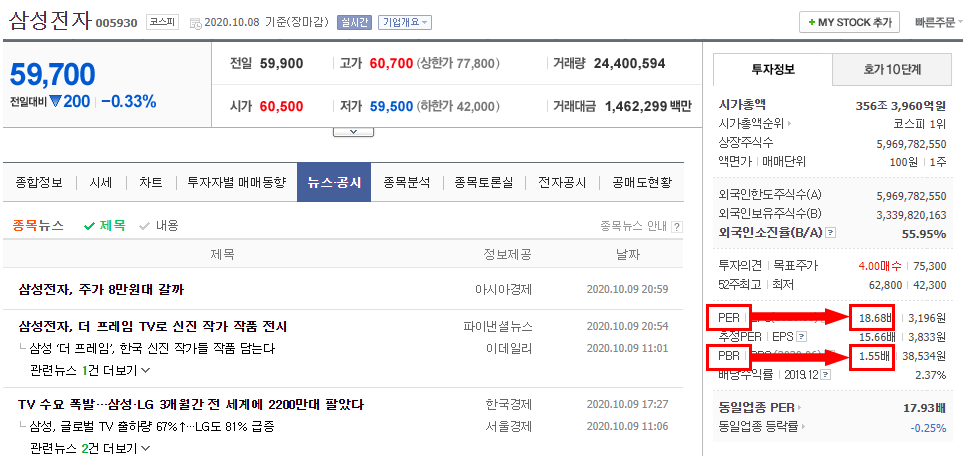Toggle the 내용 search filter
This screenshot has height=456, width=970.
(x=159, y=226)
